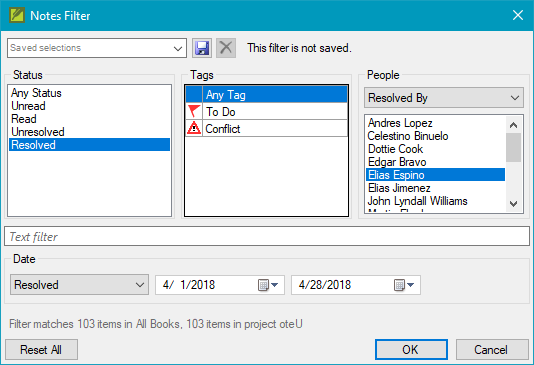Select Edgar Bravo in People list
This screenshot has height=365, width=534.
[x=435, y=162]
